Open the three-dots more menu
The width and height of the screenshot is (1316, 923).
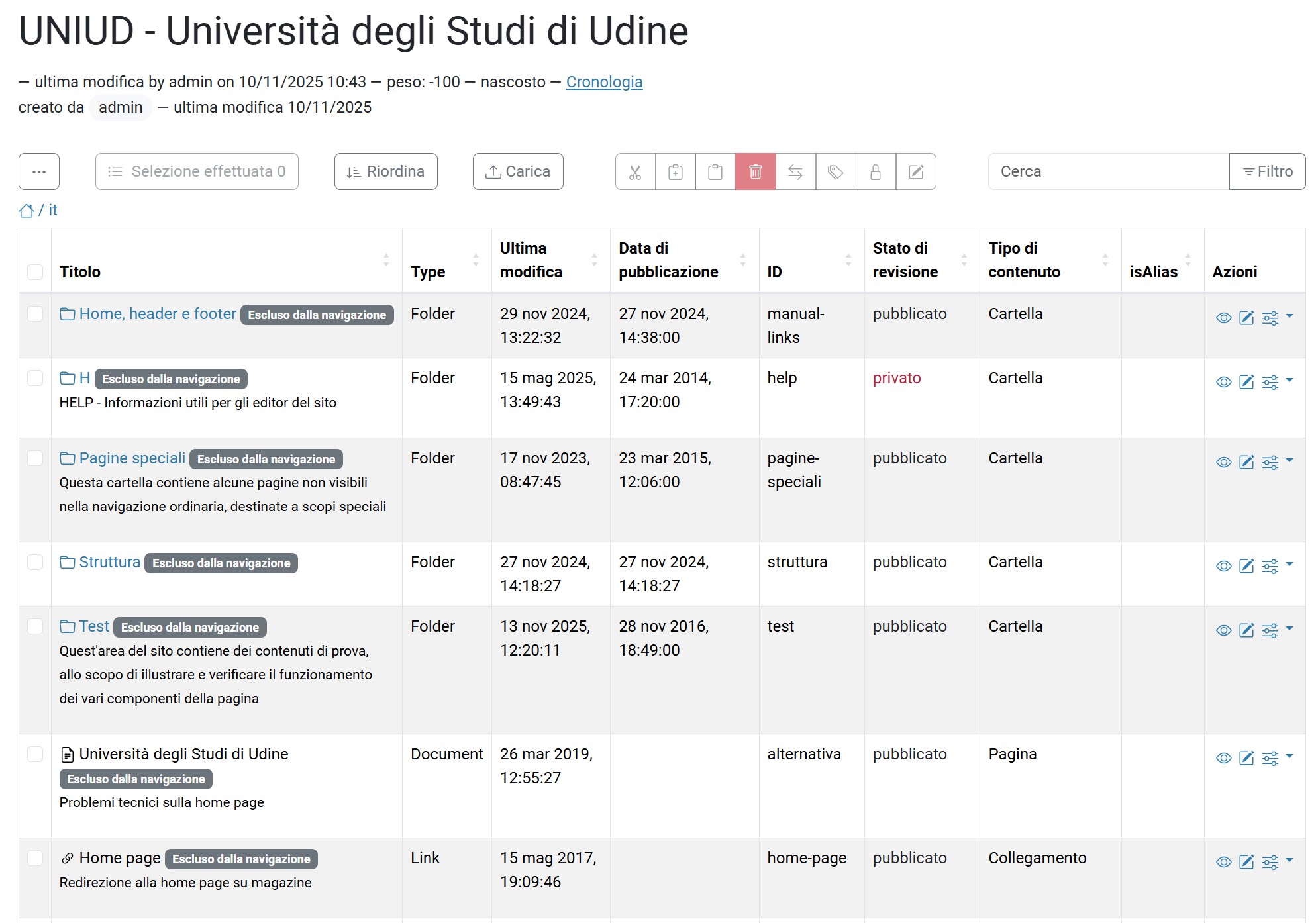point(39,172)
